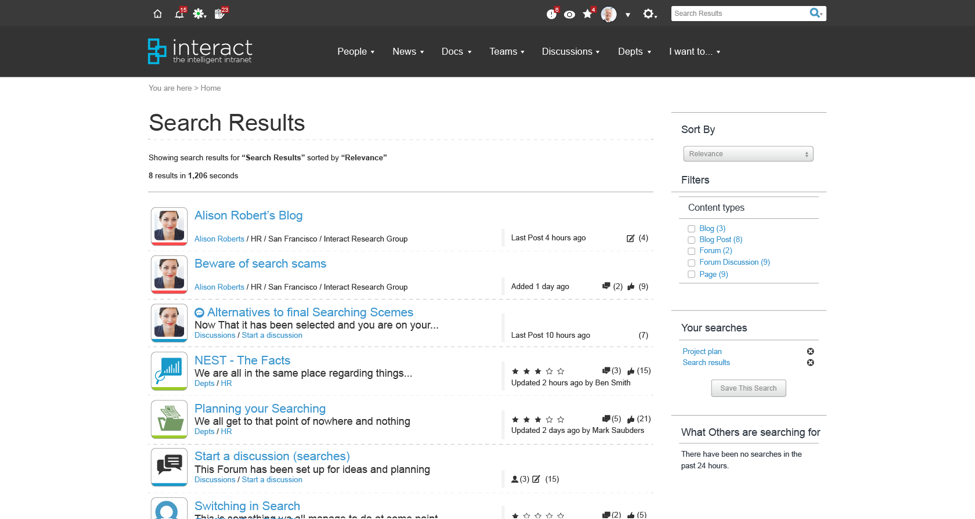This screenshot has height=519, width=975.
Task: Open the green gear application menu
Action: [x=198, y=14]
